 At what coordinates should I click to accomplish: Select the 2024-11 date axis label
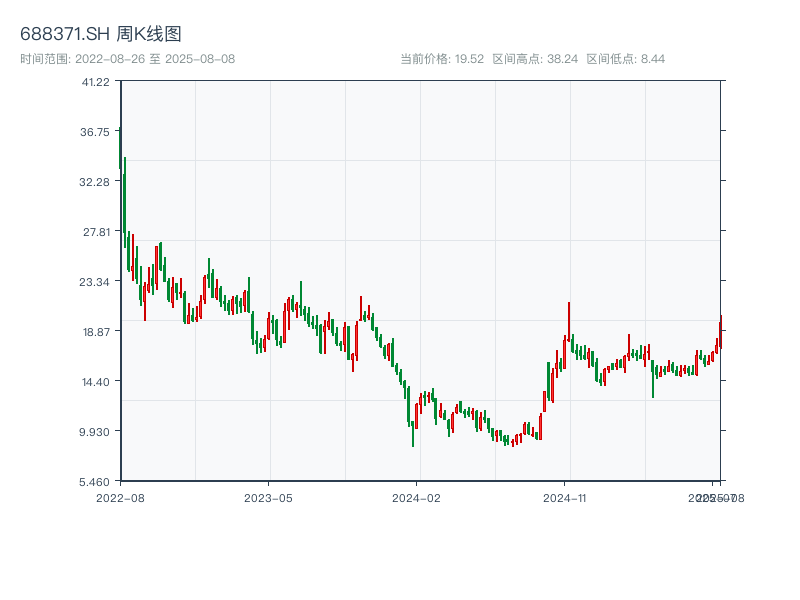coord(565,497)
